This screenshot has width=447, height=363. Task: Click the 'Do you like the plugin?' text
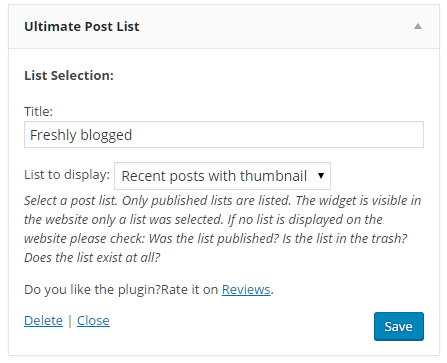93,290
